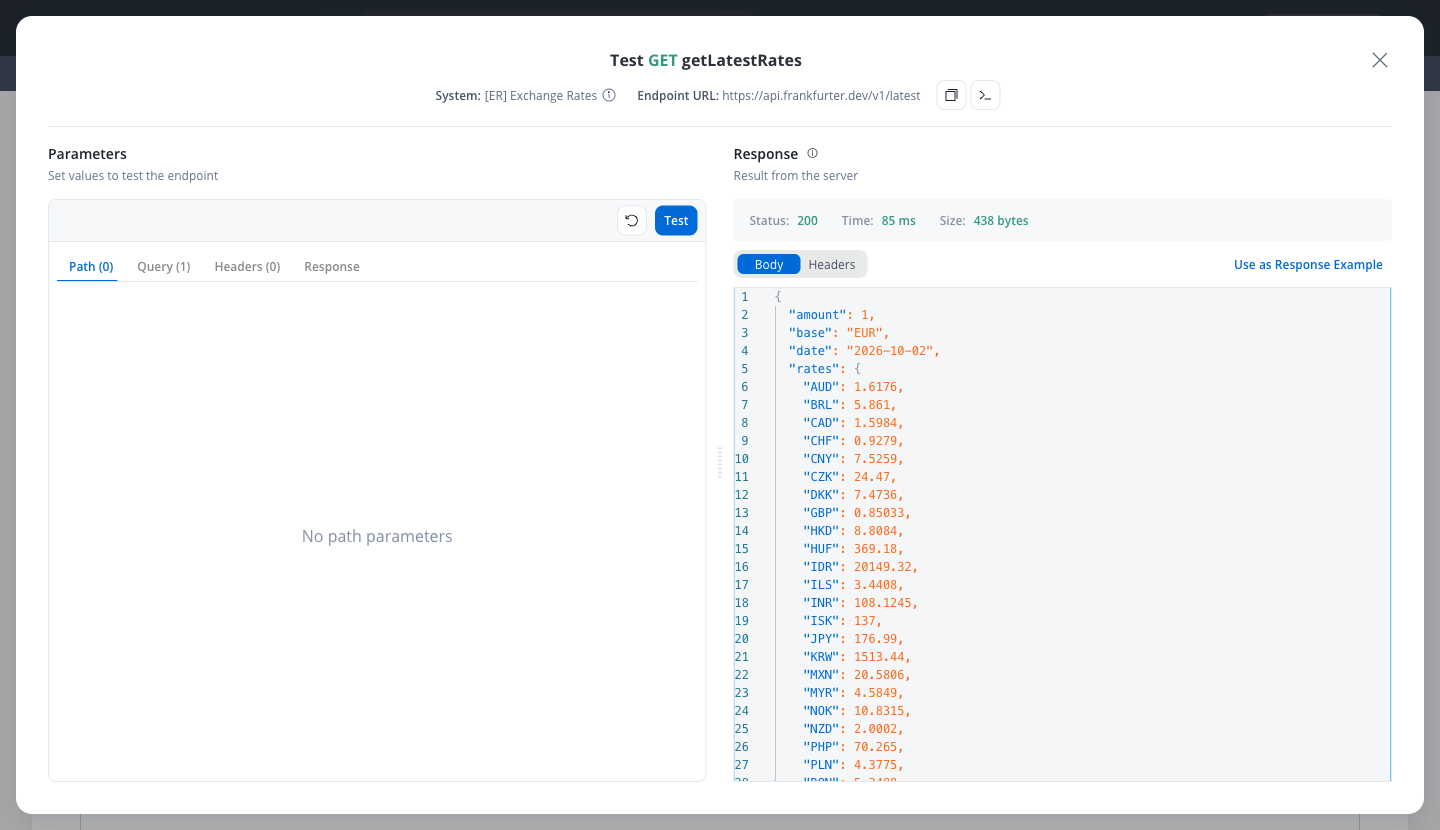
Task: Click the No path parameters message
Action: tap(377, 537)
